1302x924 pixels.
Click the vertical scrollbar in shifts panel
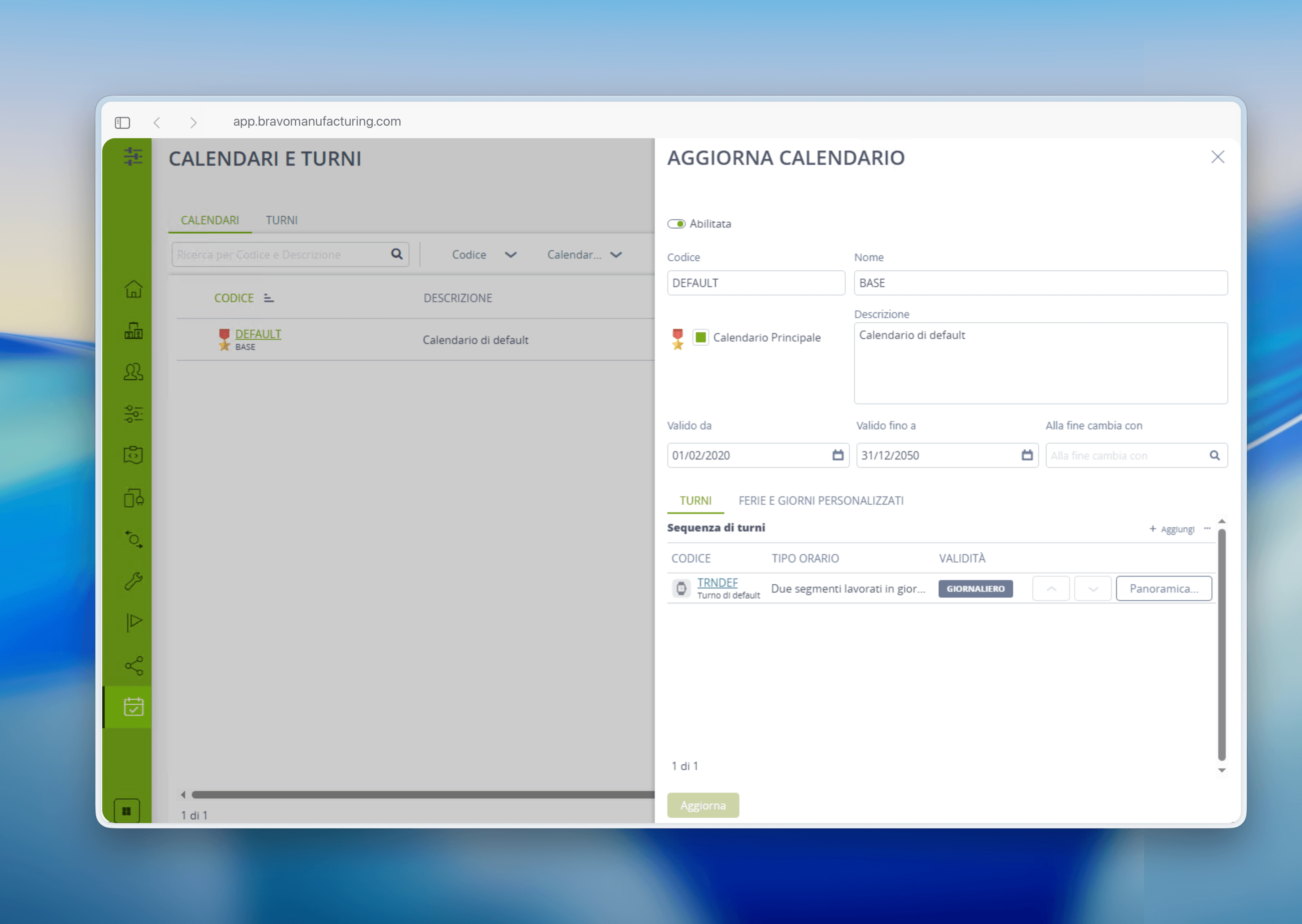[1221, 645]
